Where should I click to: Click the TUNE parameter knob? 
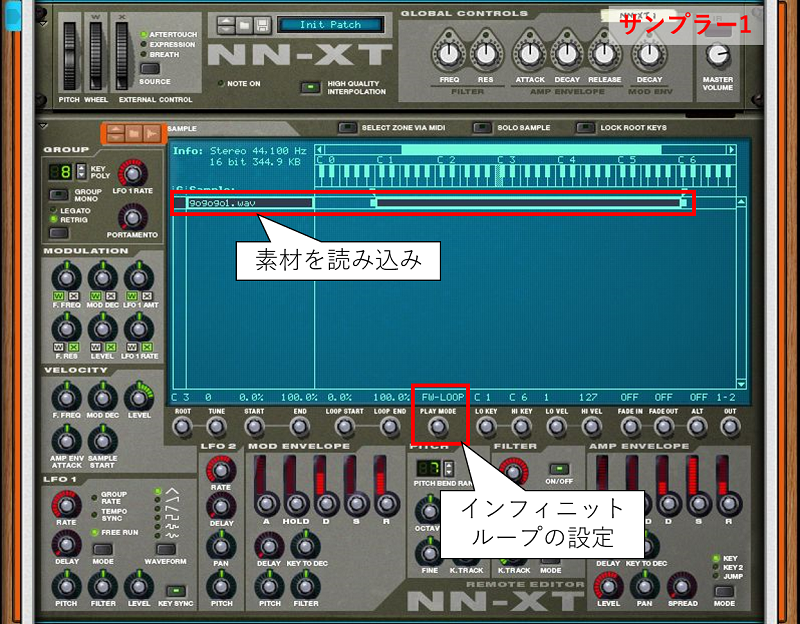tap(216, 426)
